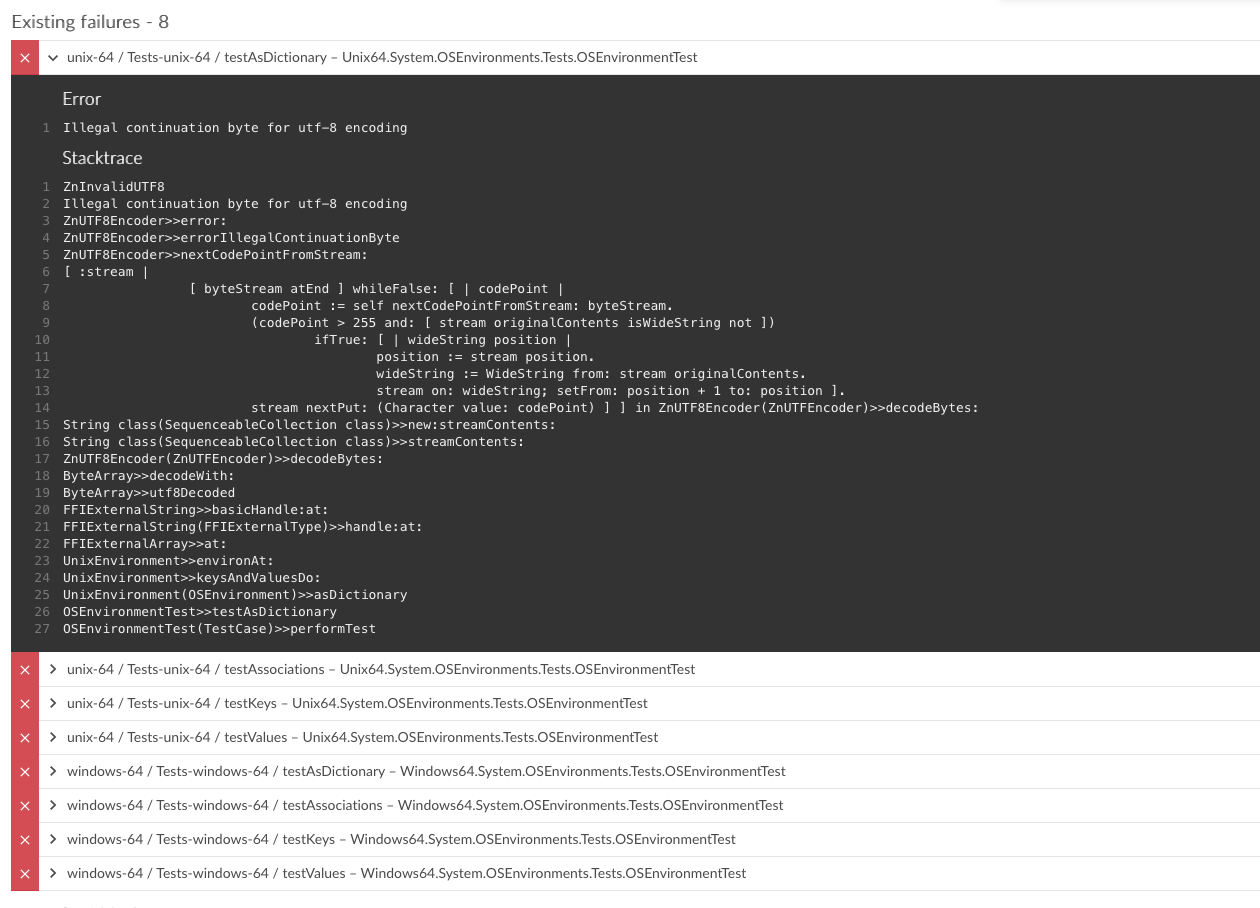
Task: Select line 'position := stream position.'
Action: point(485,357)
